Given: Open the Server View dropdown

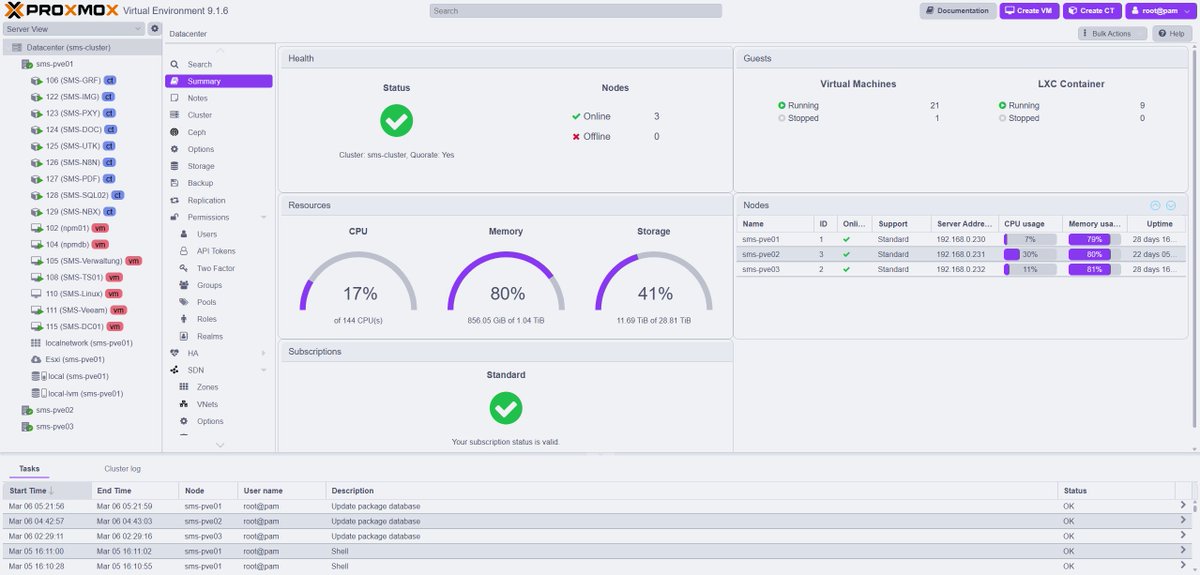Looking at the screenshot, I should pos(74,29).
